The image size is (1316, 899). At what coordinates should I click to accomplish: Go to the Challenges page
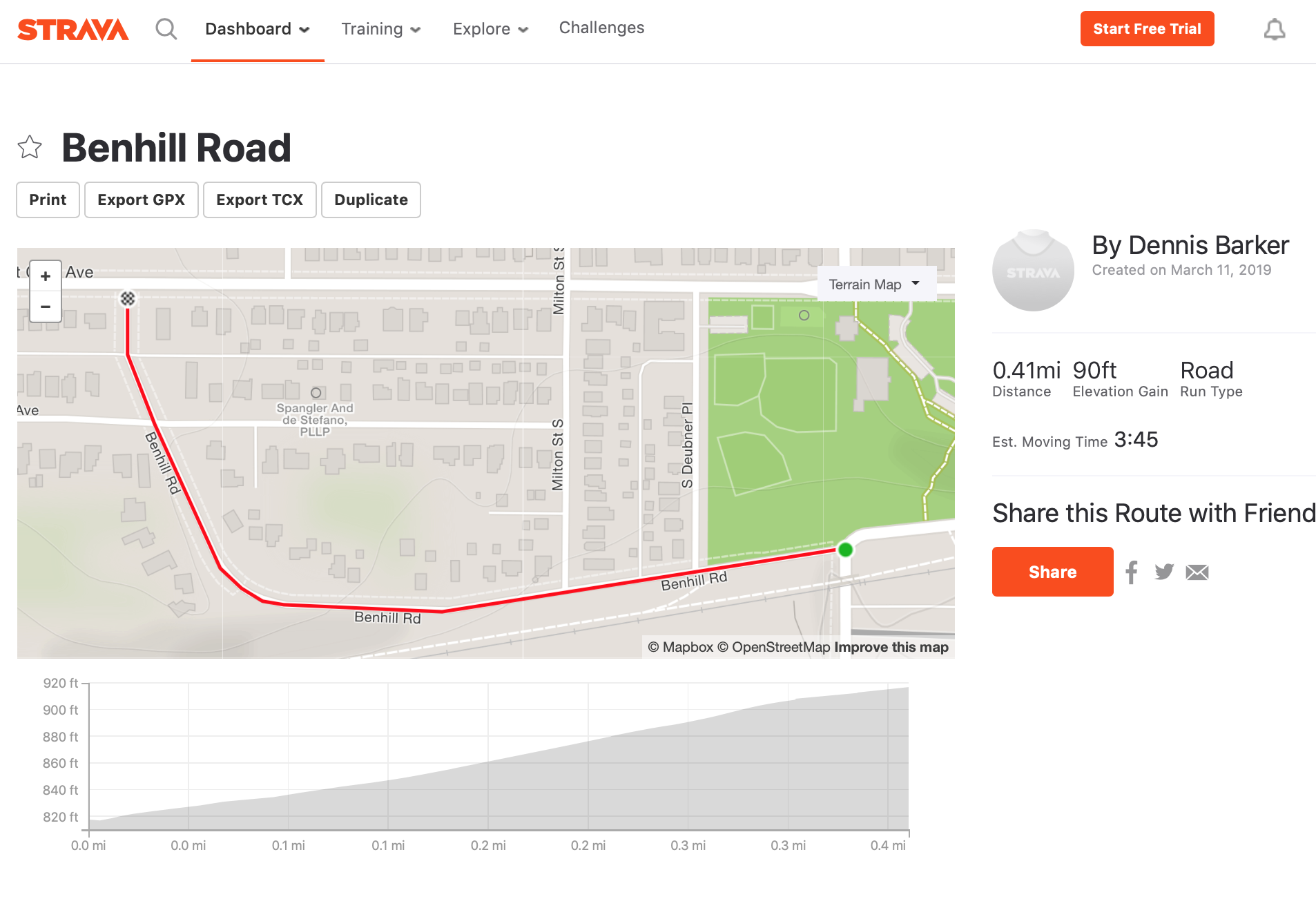601,28
